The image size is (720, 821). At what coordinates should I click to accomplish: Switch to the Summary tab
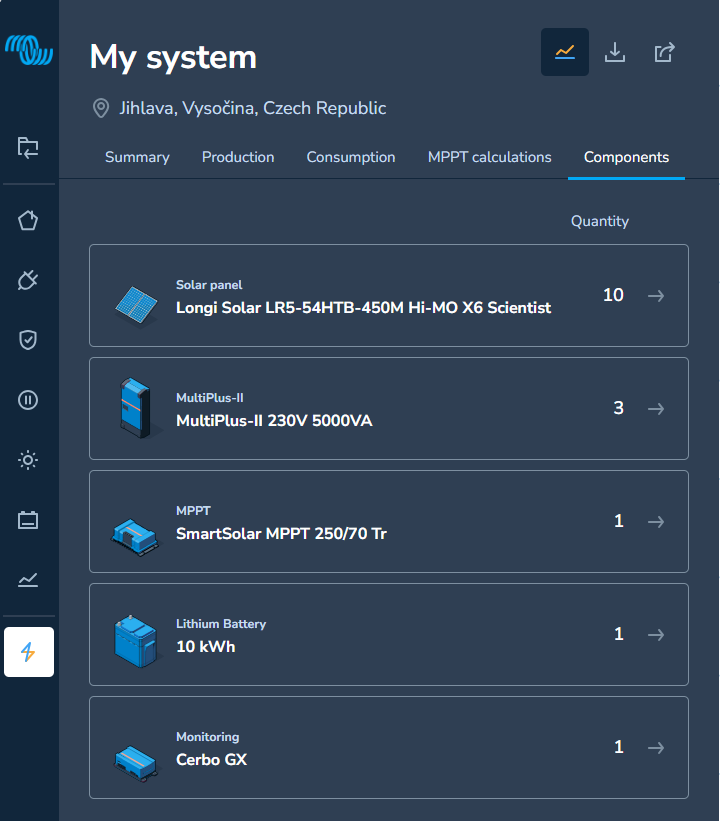pyautogui.click(x=137, y=157)
